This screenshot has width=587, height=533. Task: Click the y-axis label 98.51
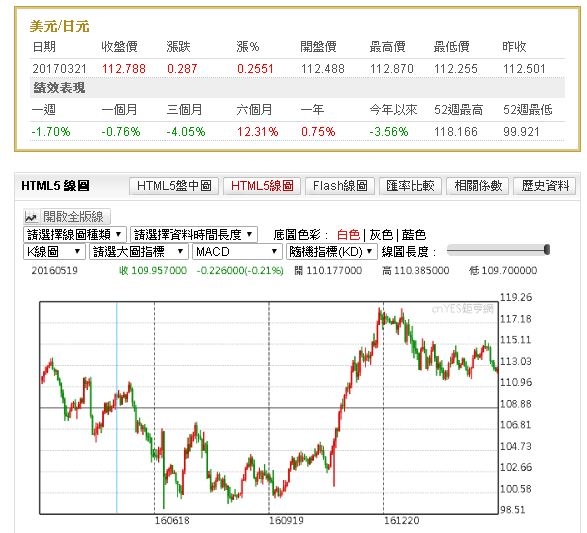[513, 510]
